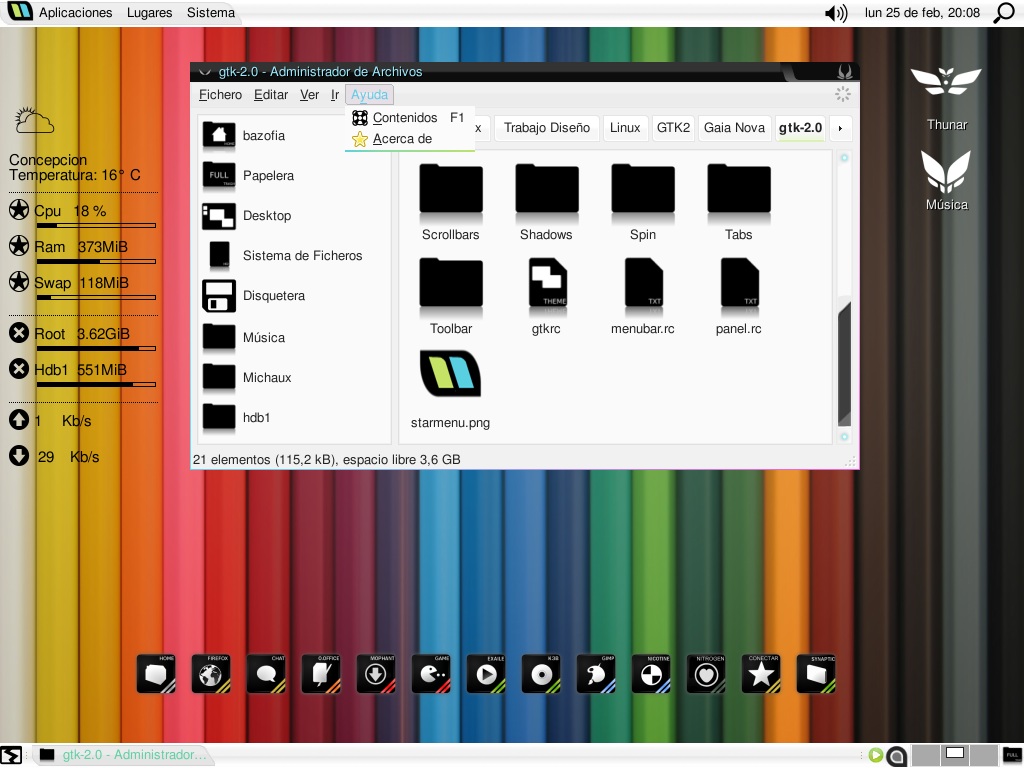Open the Game pacman launcher

pos(431,673)
